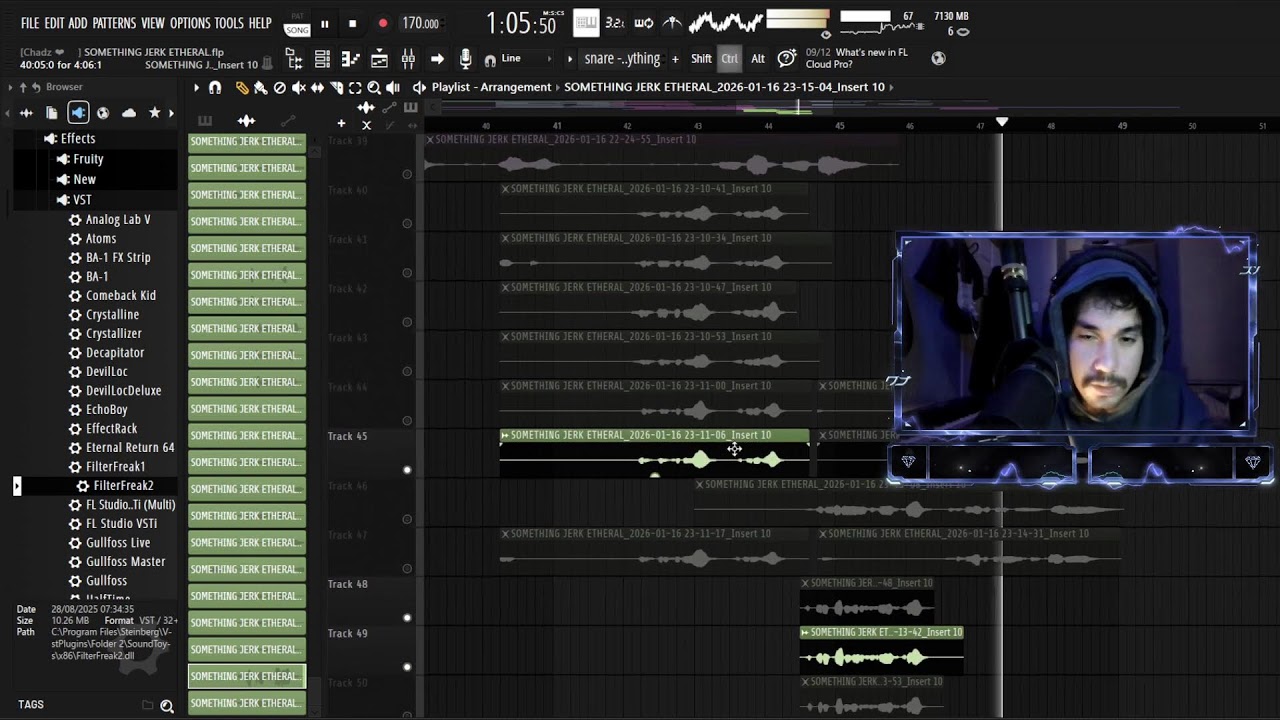This screenshot has height=720, width=1280.
Task: Stop playback with the stop button
Action: click(352, 23)
